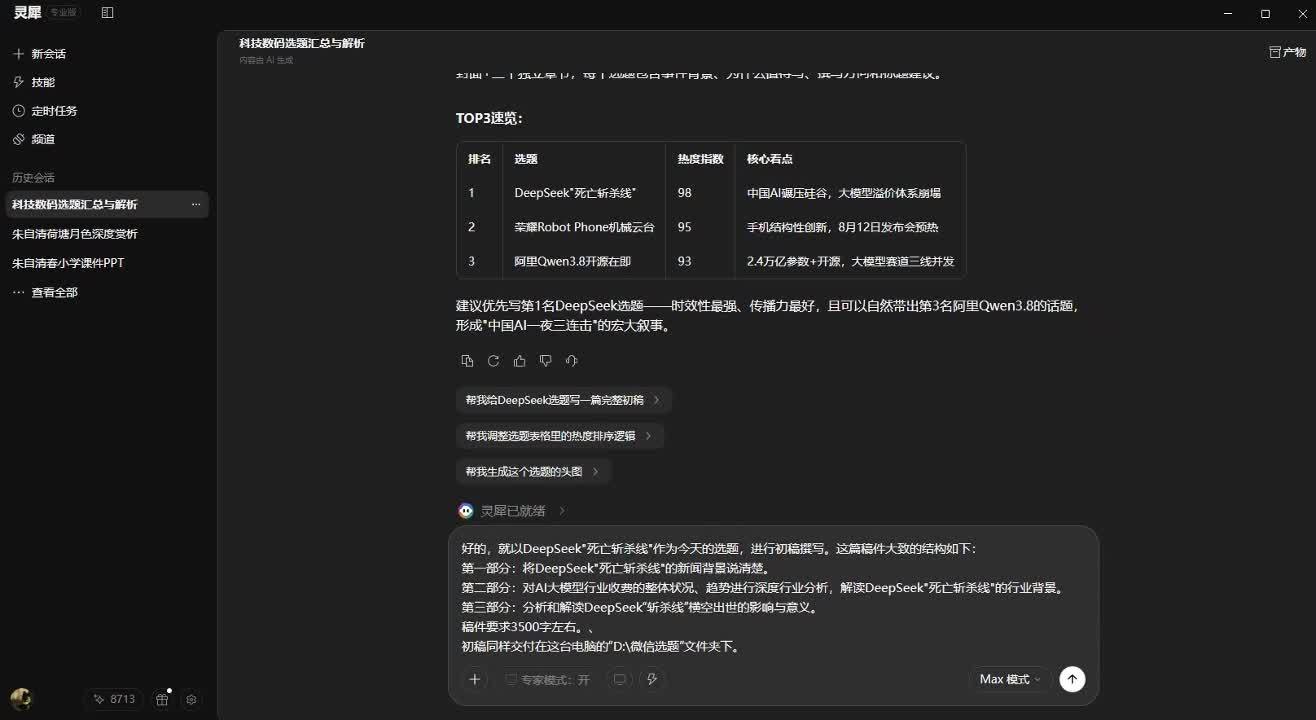Screen dimensions: 1316x720
Task: Like the response with thumbs up
Action: pos(519,361)
